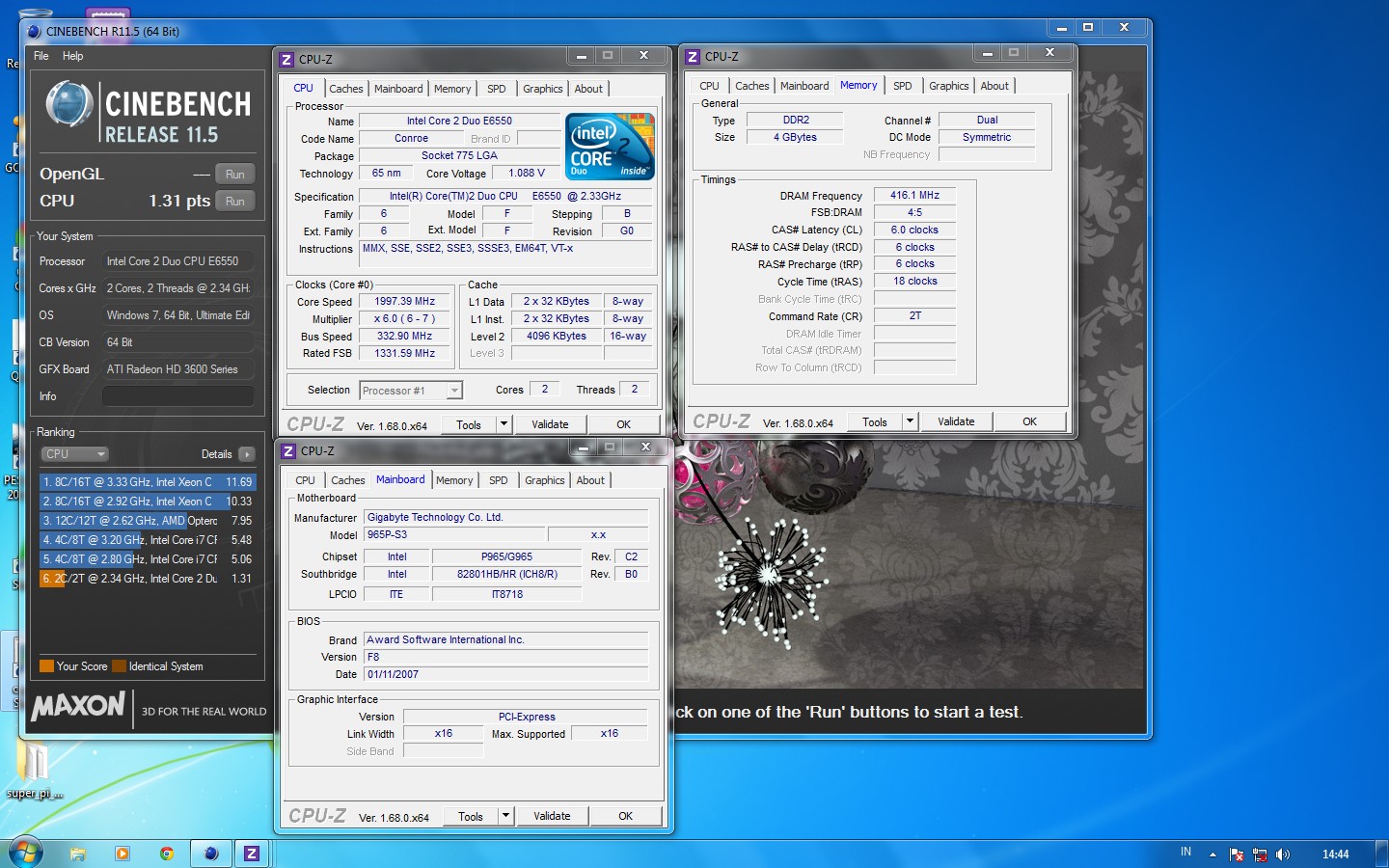1389x868 pixels.
Task: Click the motherboard model 965P-S3 field
Action: [x=454, y=534]
